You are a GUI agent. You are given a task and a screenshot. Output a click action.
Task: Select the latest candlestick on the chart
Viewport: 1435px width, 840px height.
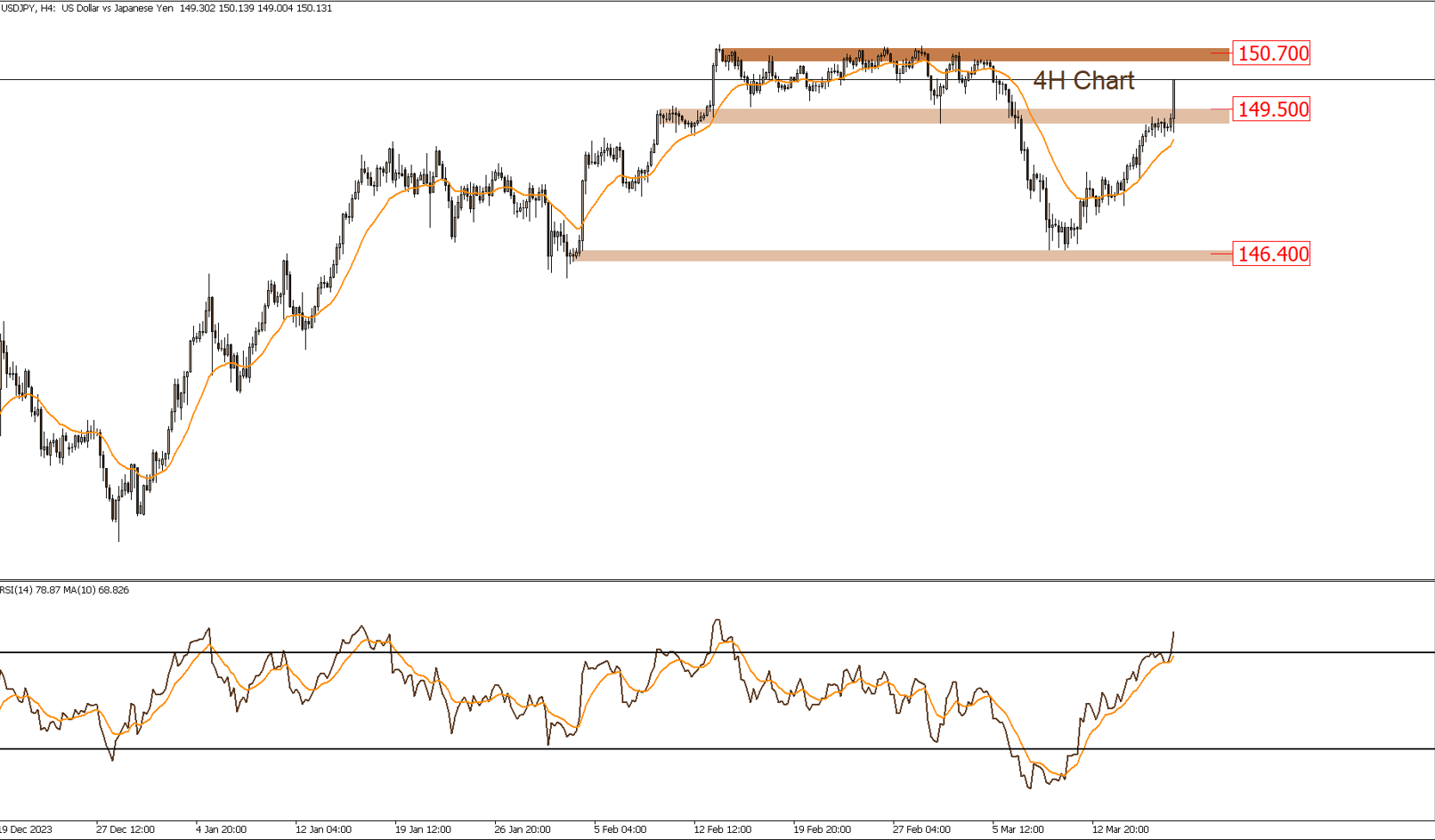point(1173,102)
